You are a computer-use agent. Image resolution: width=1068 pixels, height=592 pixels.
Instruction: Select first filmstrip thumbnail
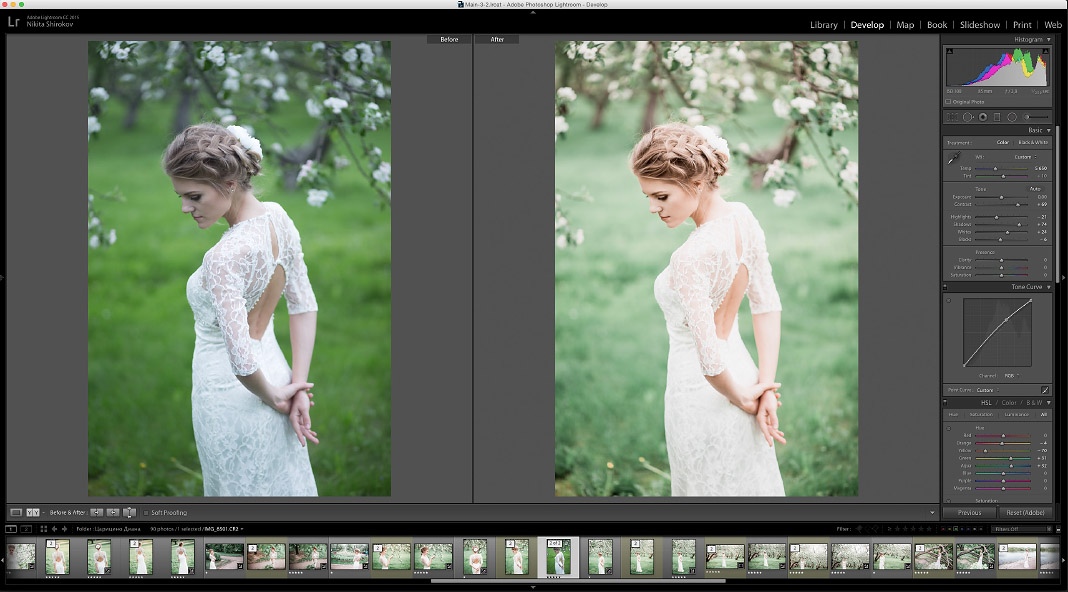click(19, 556)
